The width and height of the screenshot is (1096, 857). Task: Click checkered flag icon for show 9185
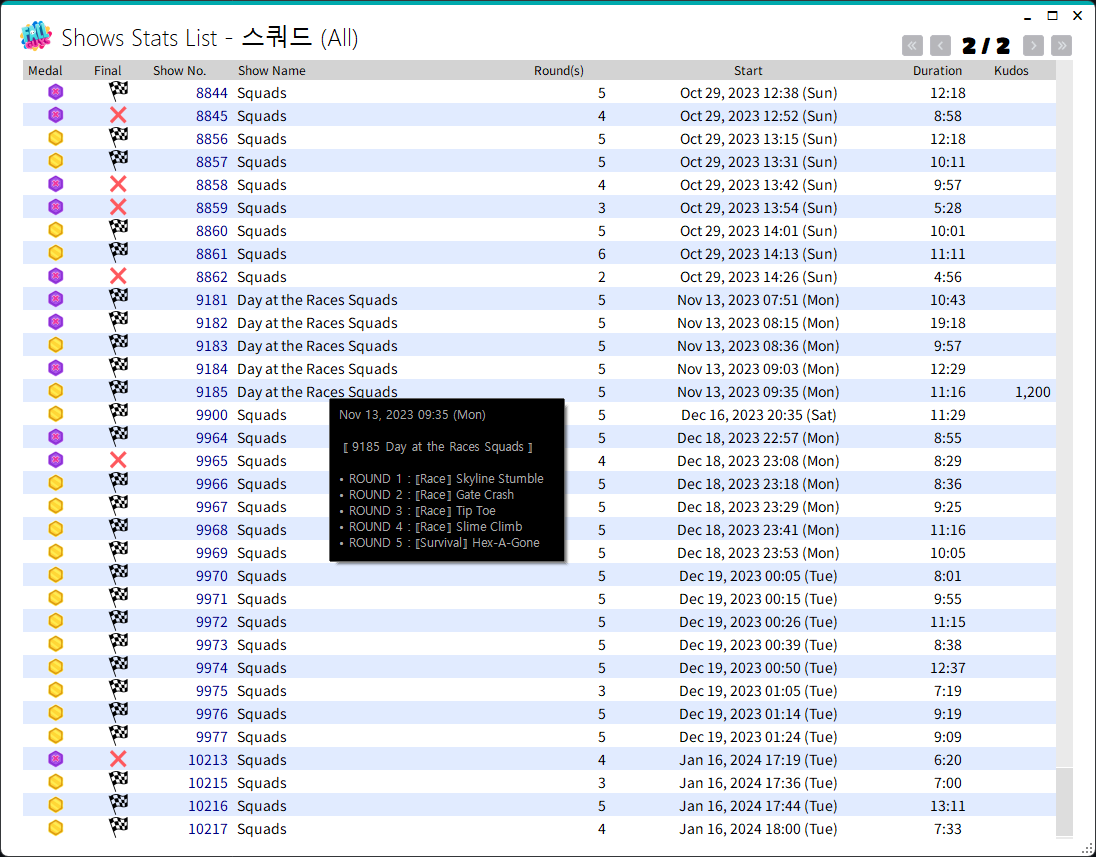click(118, 391)
